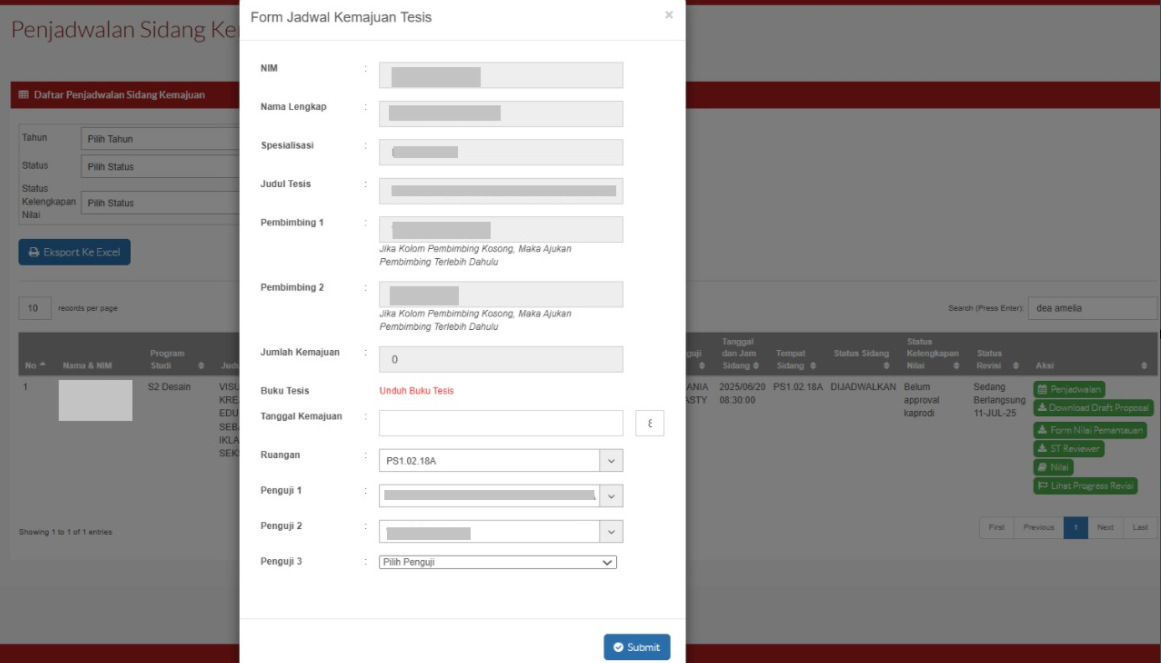Image resolution: width=1161 pixels, height=663 pixels.
Task: Click the Tanggal Kemajuan date field
Action: point(501,424)
